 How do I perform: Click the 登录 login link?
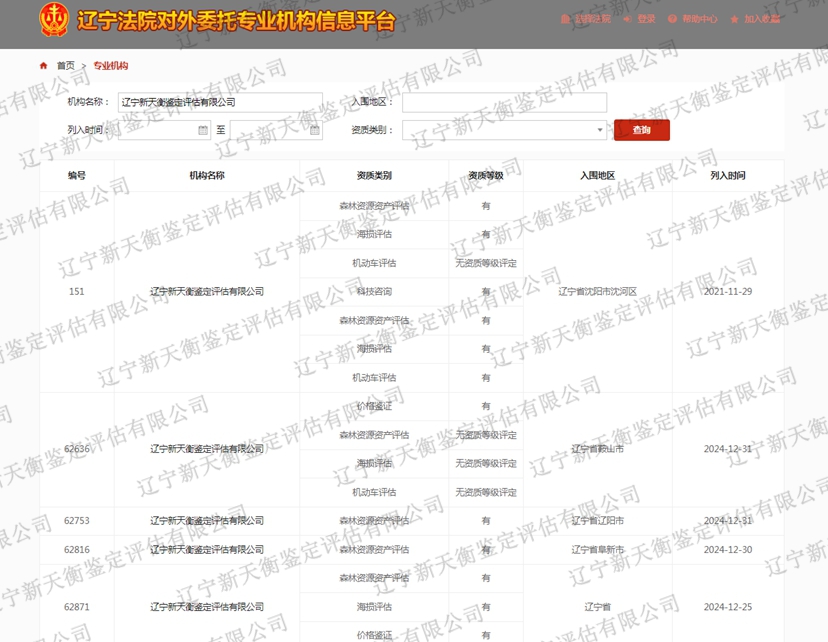[647, 17]
